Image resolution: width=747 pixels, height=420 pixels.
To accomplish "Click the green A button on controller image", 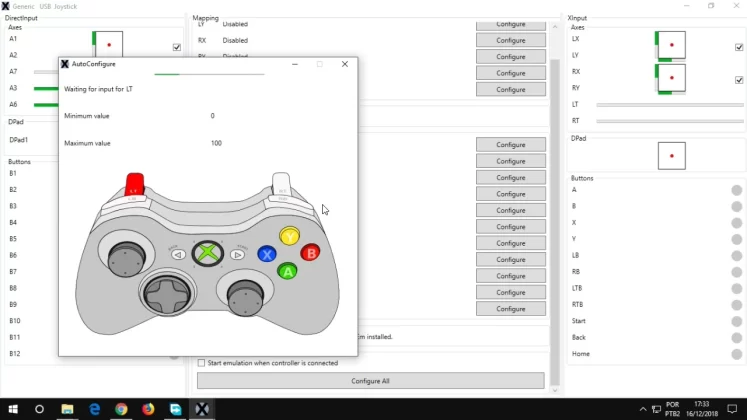I will 287,271.
